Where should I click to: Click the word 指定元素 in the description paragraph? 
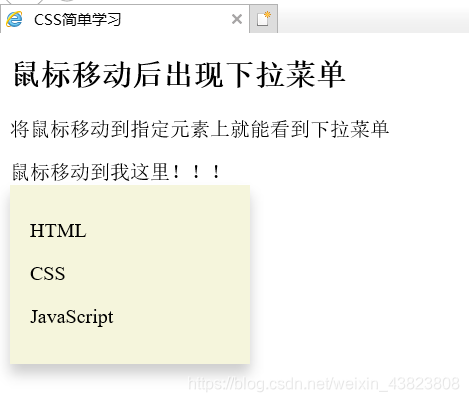click(170, 129)
